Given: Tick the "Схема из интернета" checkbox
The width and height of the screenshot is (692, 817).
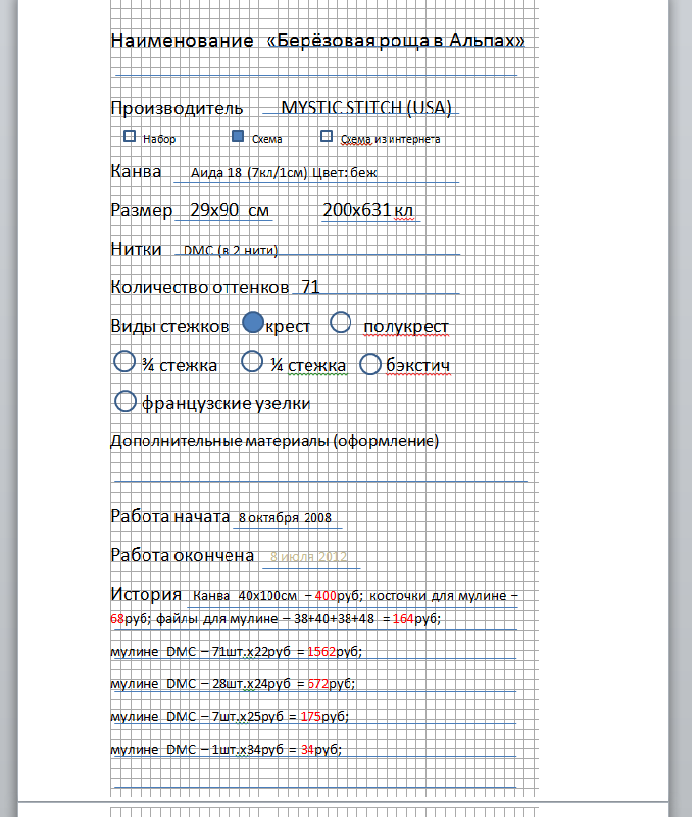Looking at the screenshot, I should 326,137.
